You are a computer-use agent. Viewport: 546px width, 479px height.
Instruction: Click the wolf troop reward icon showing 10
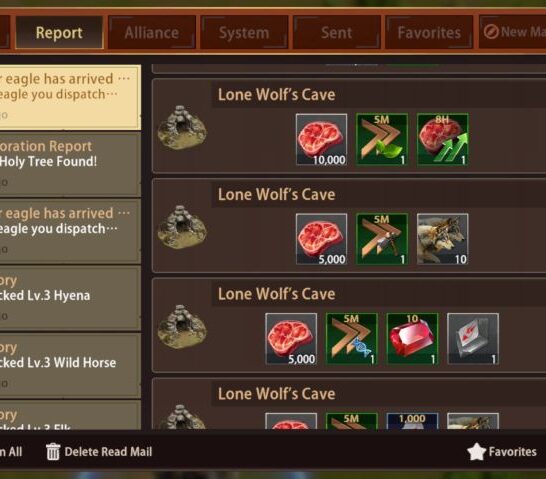pyautogui.click(x=442, y=239)
